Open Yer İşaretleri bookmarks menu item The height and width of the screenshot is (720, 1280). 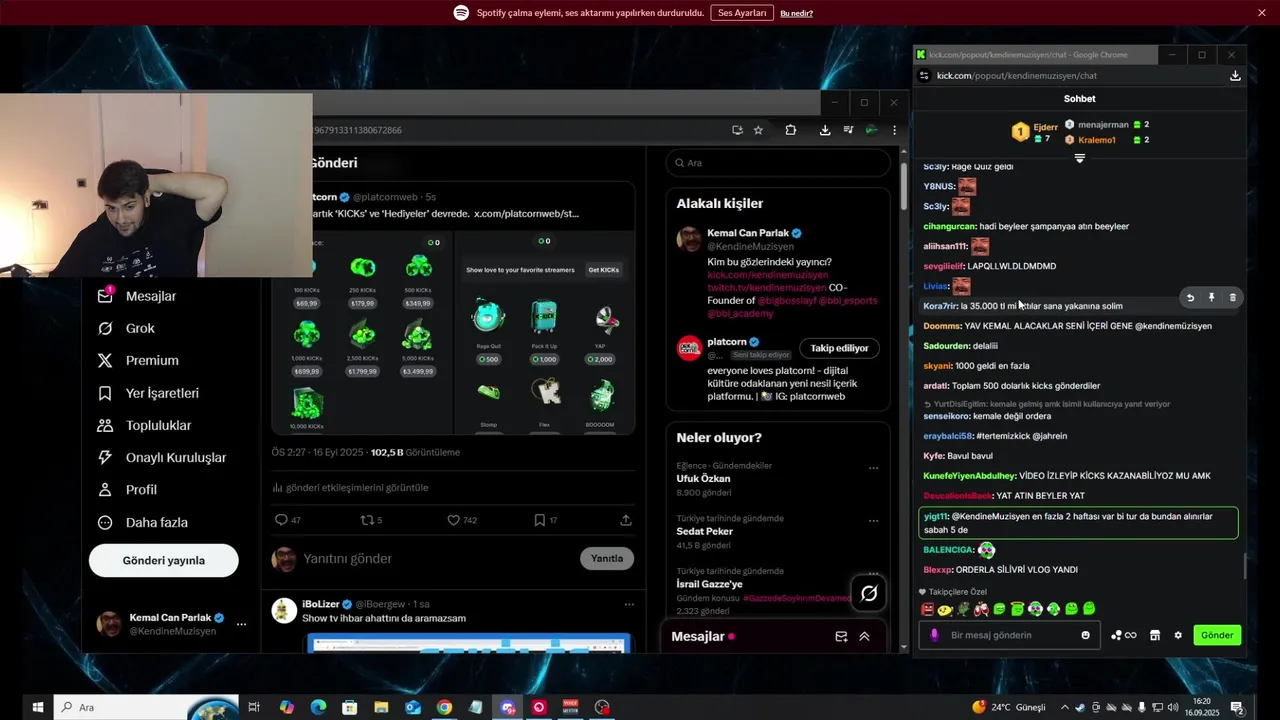[x=147, y=393]
